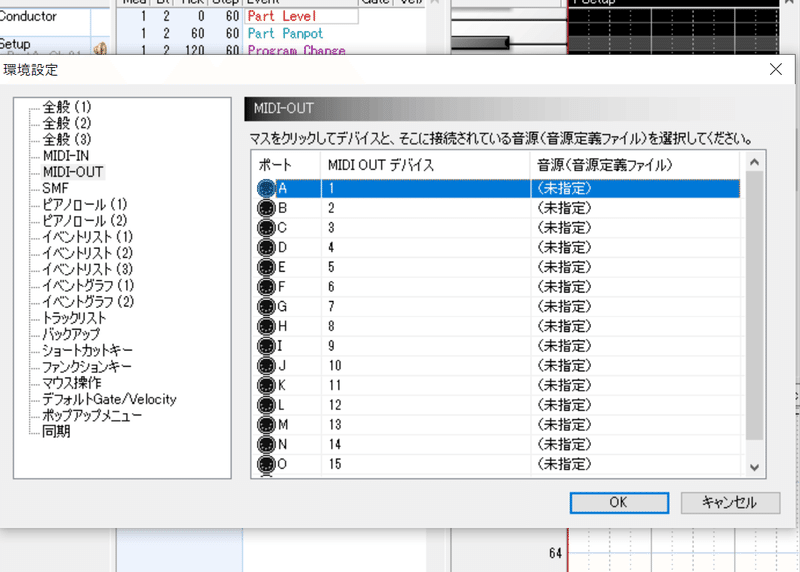Confirm settings with OK button
The width and height of the screenshot is (800, 572).
(x=619, y=503)
